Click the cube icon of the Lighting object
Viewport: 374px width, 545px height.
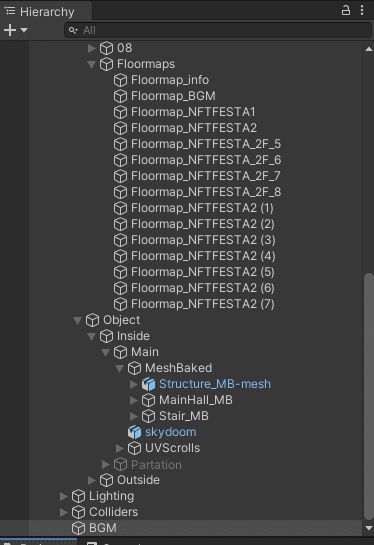79,496
